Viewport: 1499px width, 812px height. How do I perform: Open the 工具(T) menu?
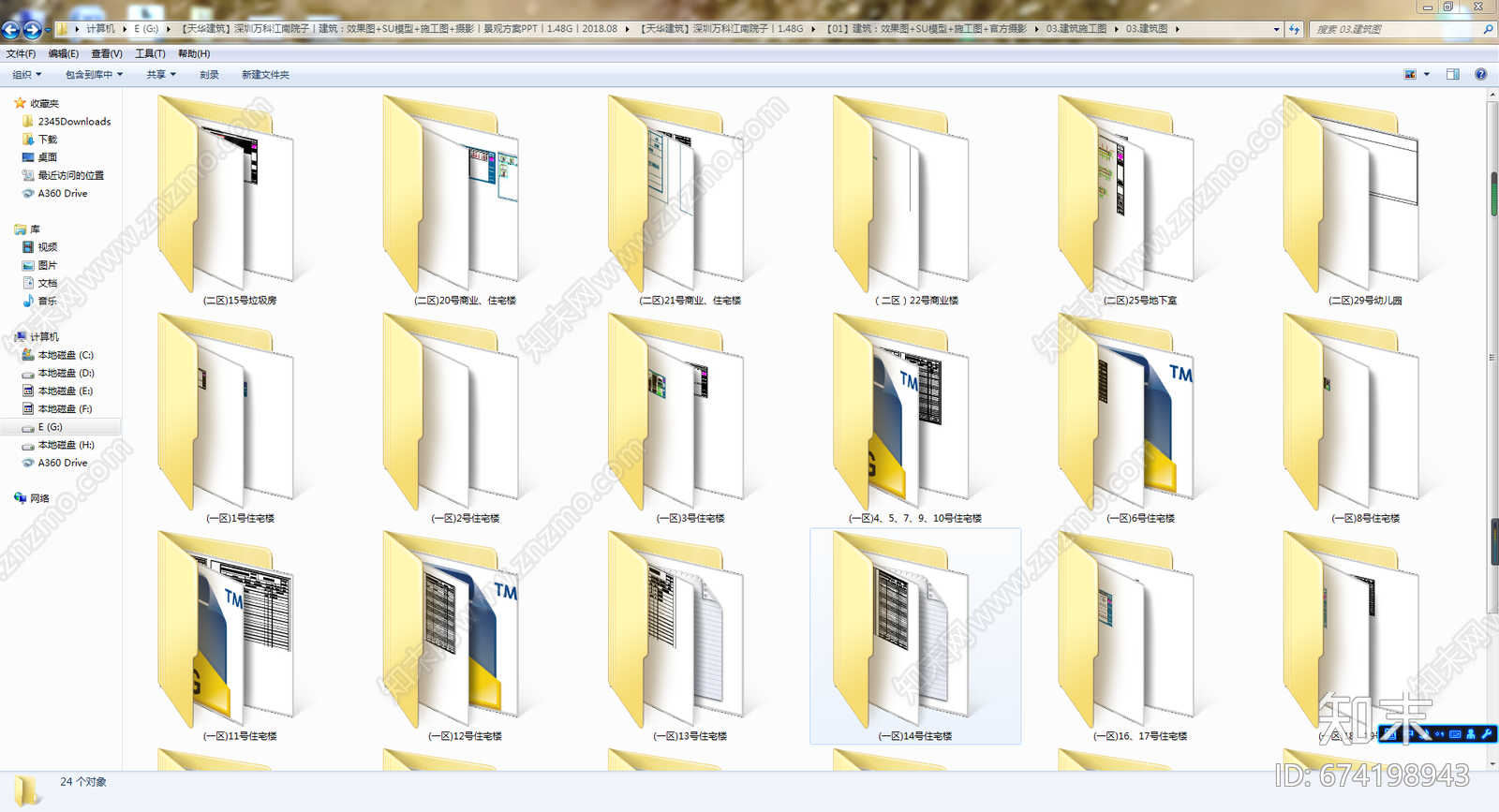(150, 53)
